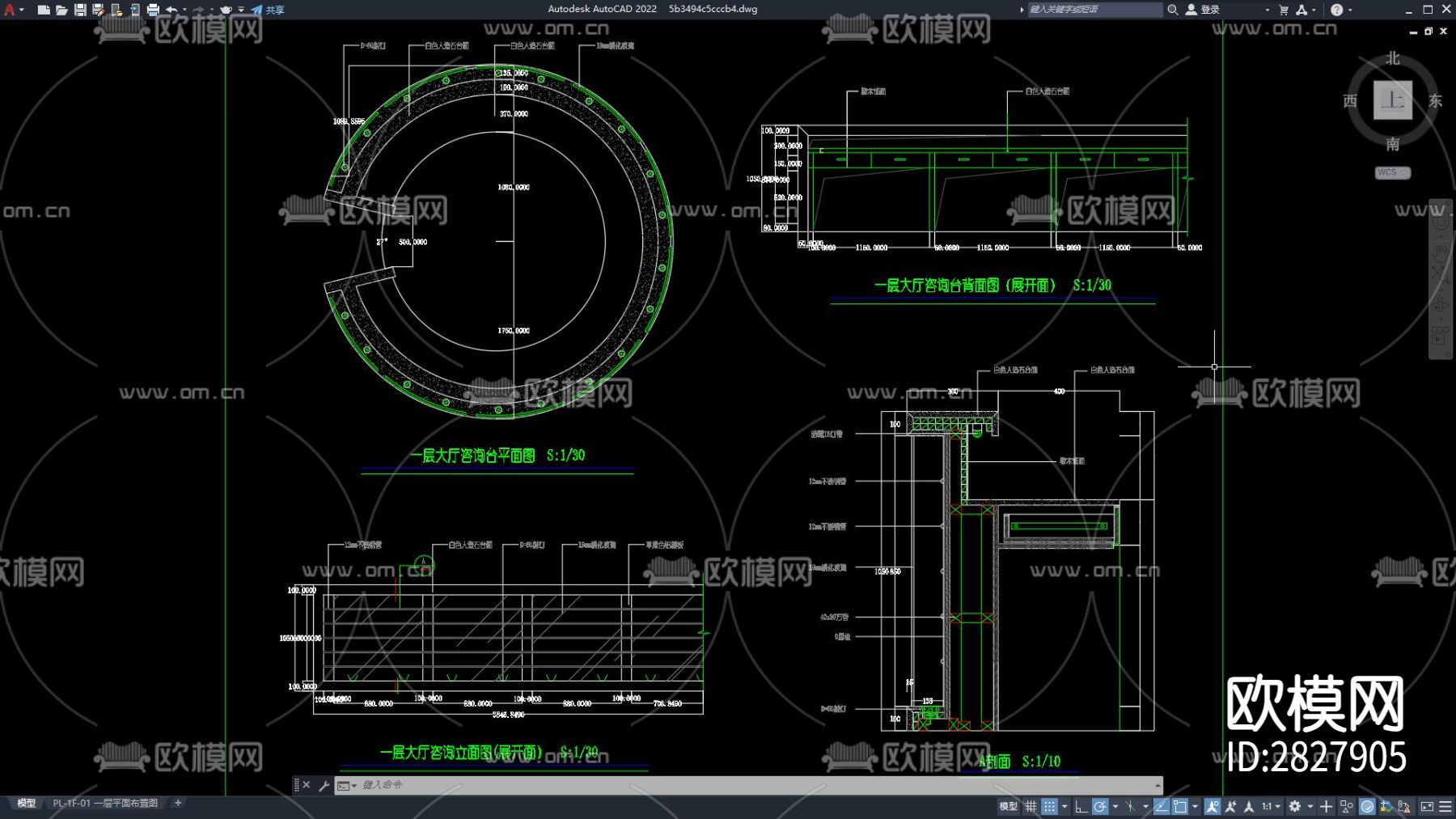Click the customization hamburger icon in status bar
Image resolution: width=1456 pixels, height=819 pixels.
[1445, 806]
